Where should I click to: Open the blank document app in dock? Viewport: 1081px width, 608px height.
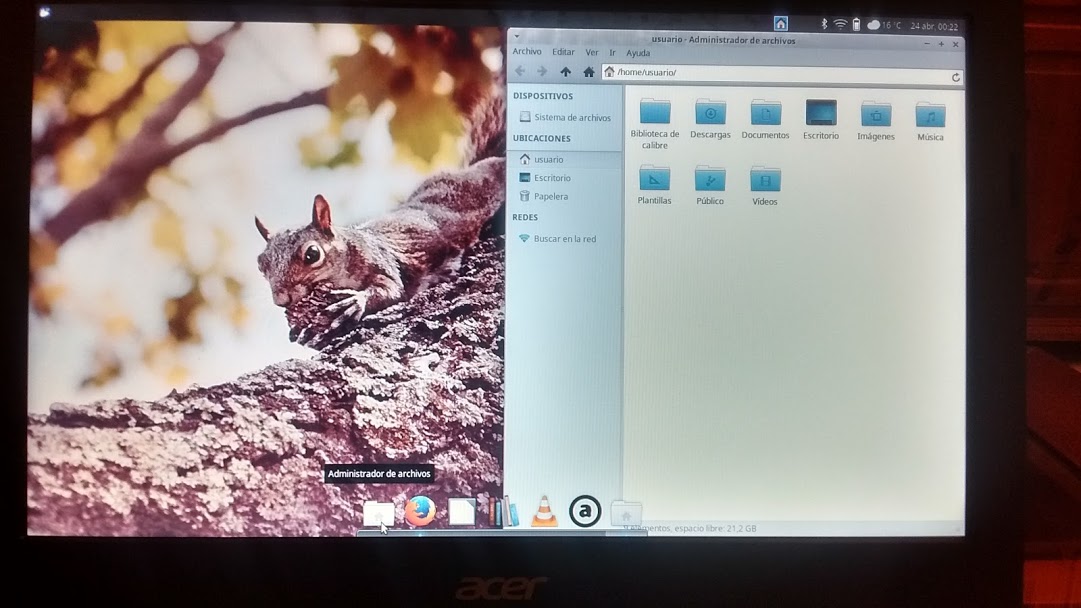click(x=461, y=511)
